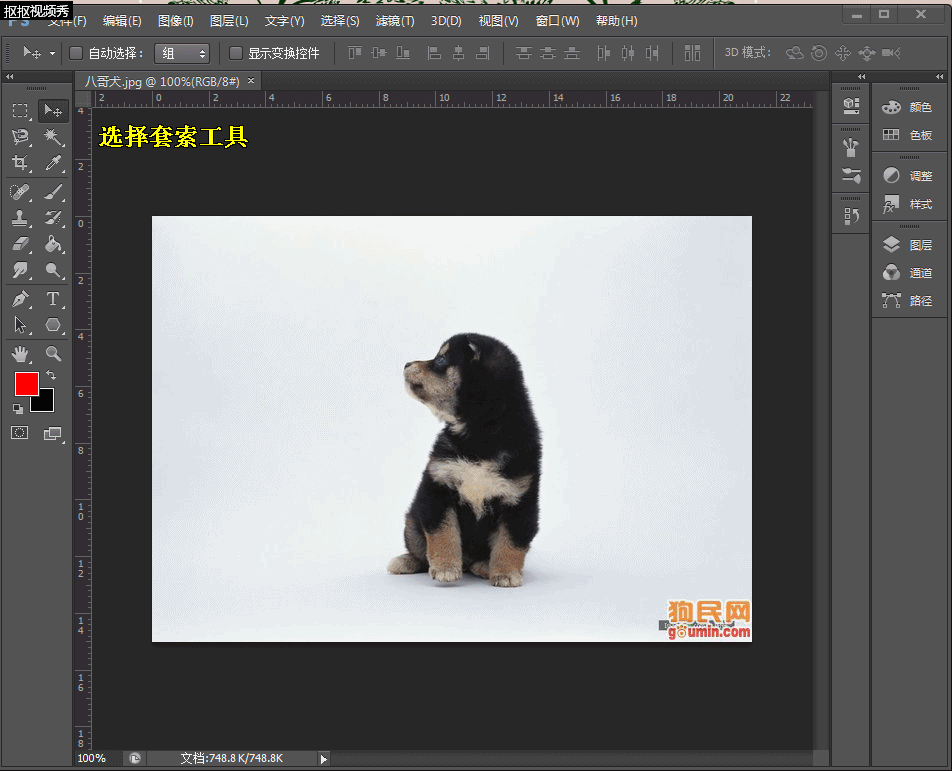The image size is (952, 771).
Task: Open the 组 auto-select dropdown
Action: coord(182,53)
